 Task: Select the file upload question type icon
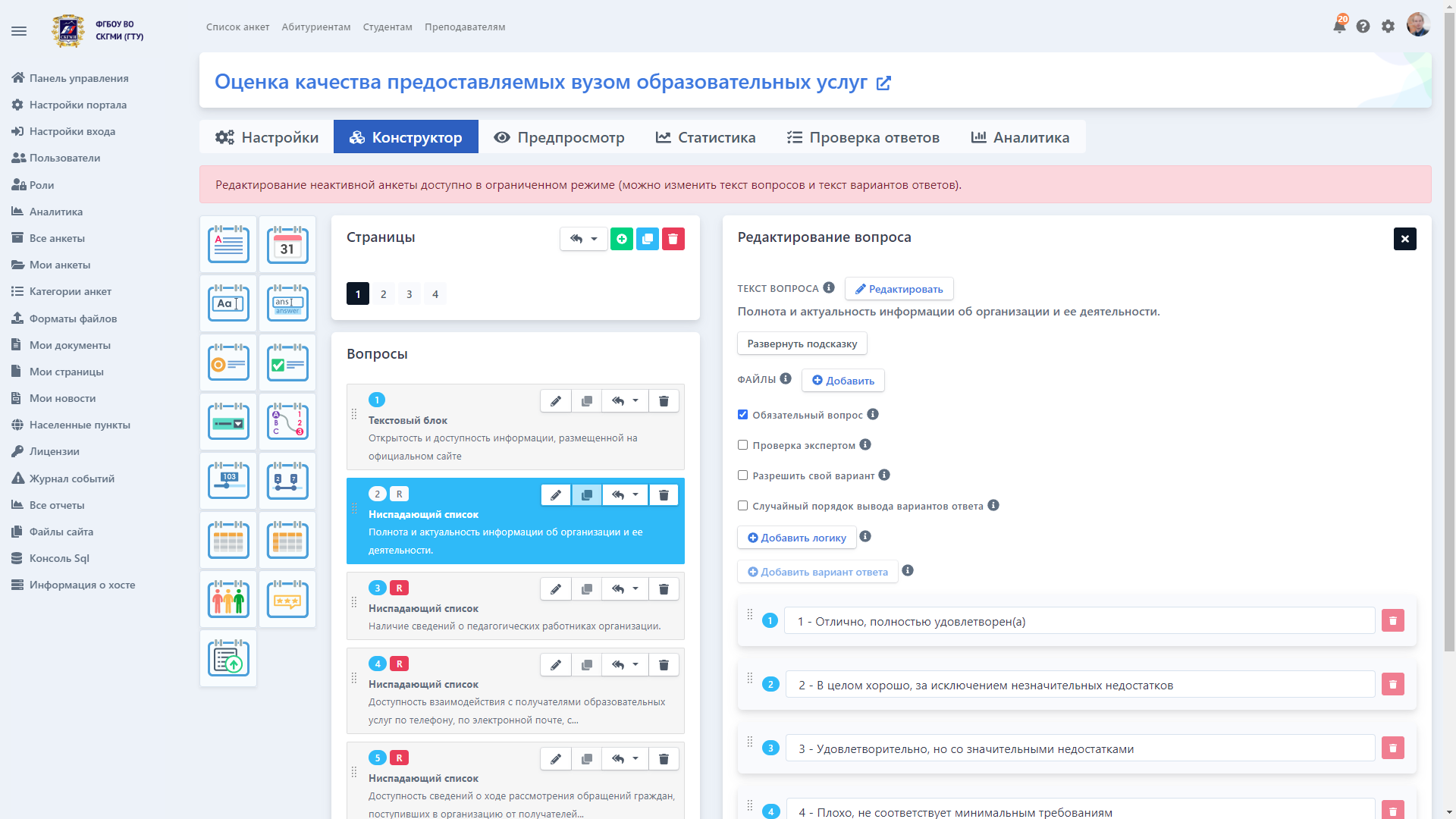click(x=227, y=658)
